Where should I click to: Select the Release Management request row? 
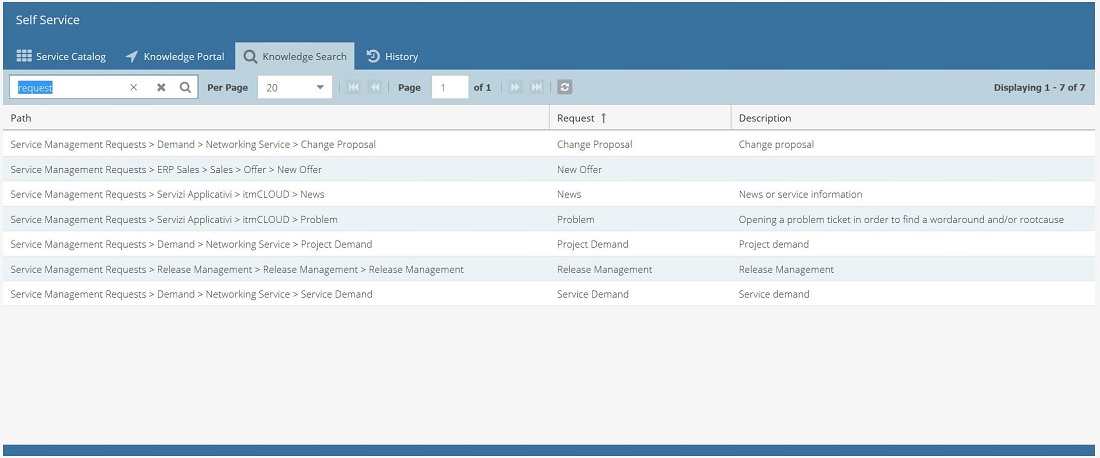coord(604,269)
